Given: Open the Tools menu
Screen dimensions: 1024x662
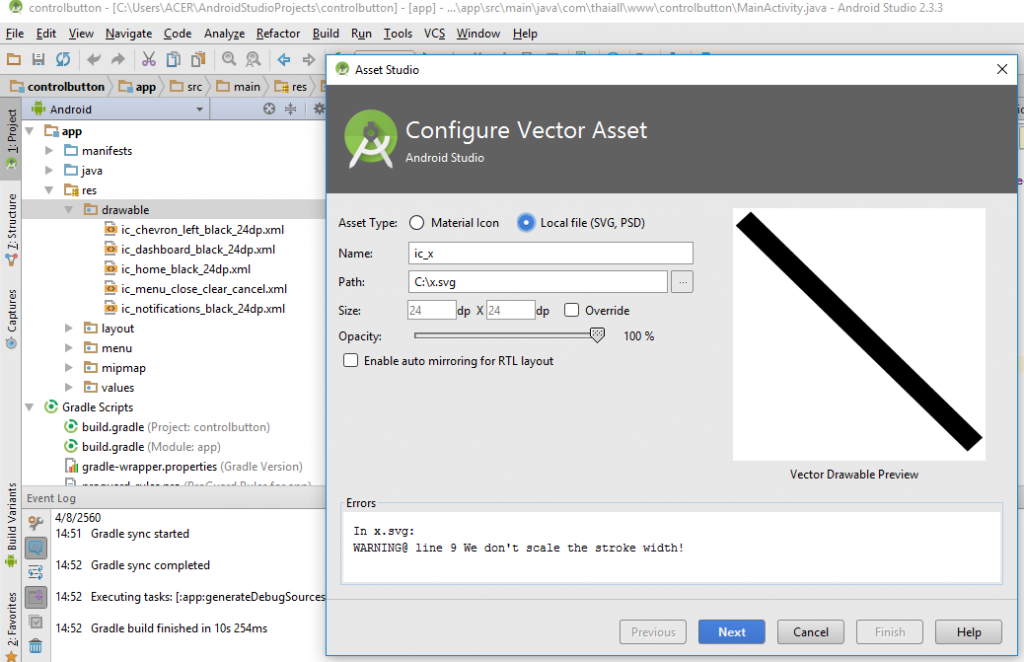Looking at the screenshot, I should coord(398,33).
